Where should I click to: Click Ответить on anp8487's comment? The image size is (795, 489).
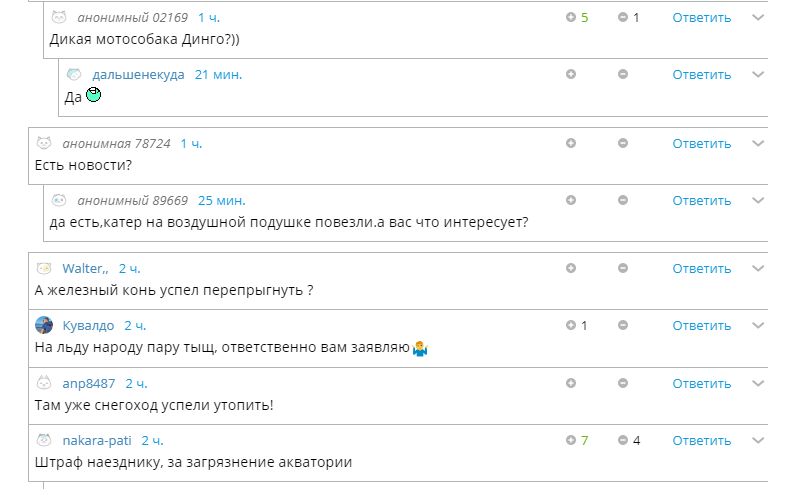(x=702, y=383)
